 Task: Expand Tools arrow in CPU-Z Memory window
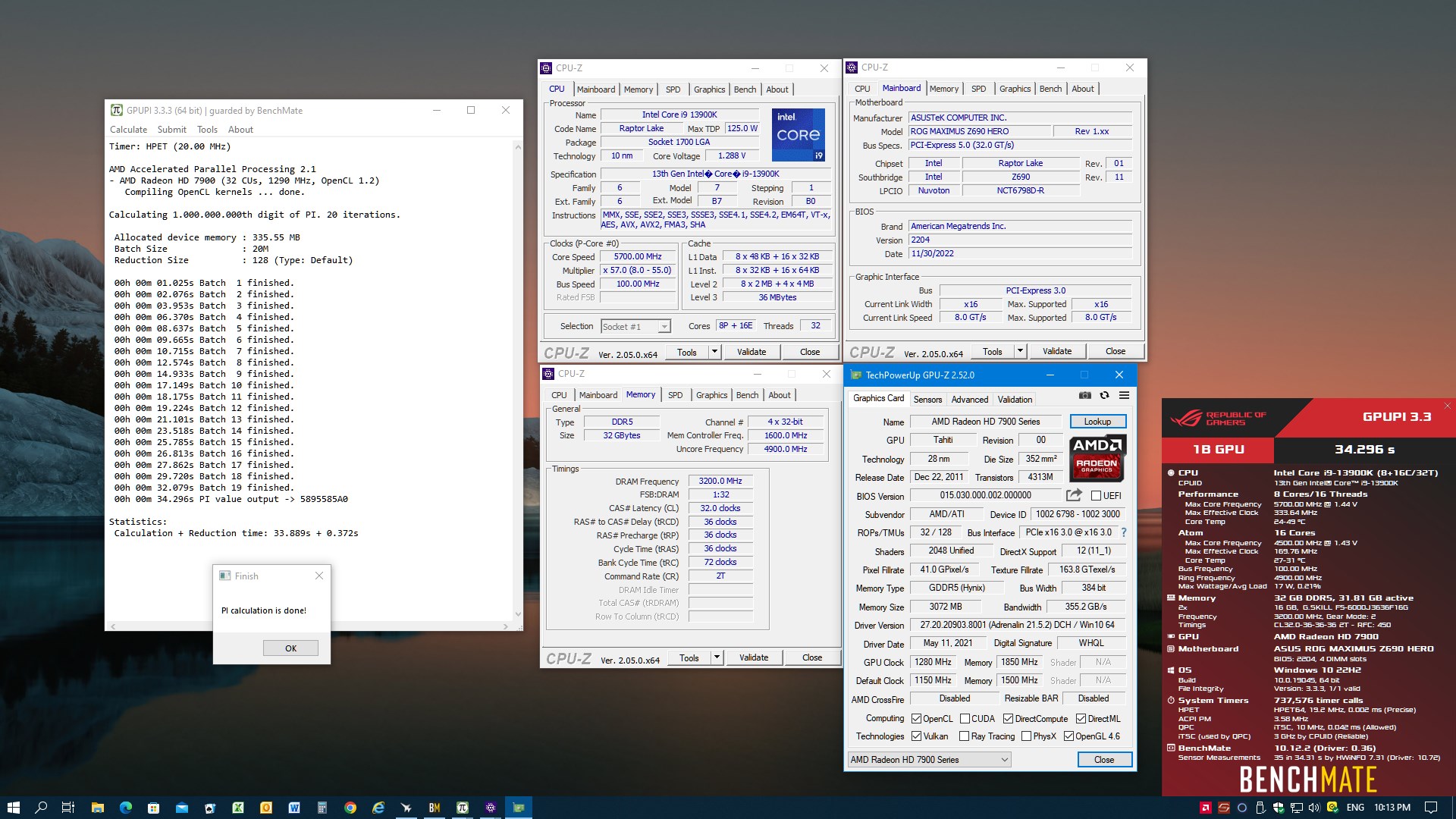(x=717, y=657)
